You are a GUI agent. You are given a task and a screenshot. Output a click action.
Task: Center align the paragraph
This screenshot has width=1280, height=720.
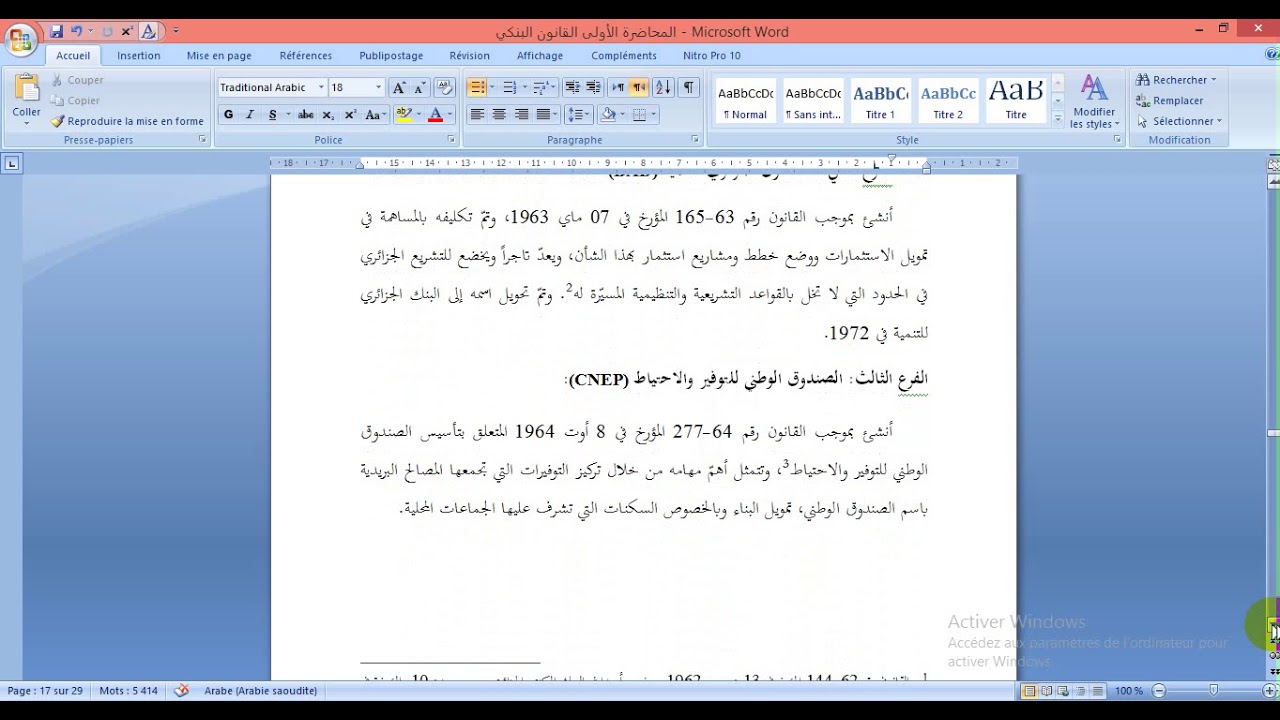click(x=499, y=115)
